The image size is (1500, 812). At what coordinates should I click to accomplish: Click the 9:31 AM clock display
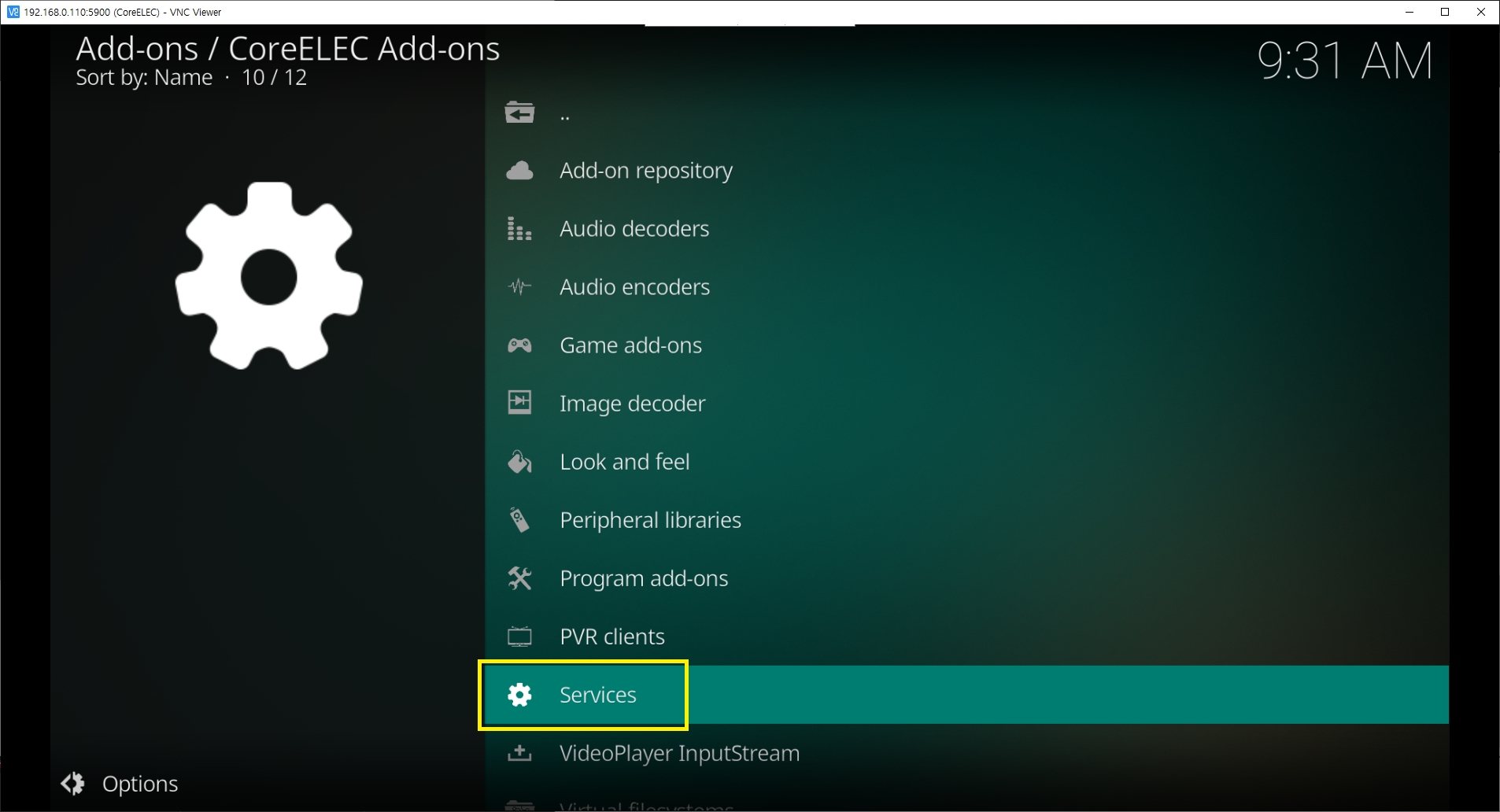point(1345,61)
